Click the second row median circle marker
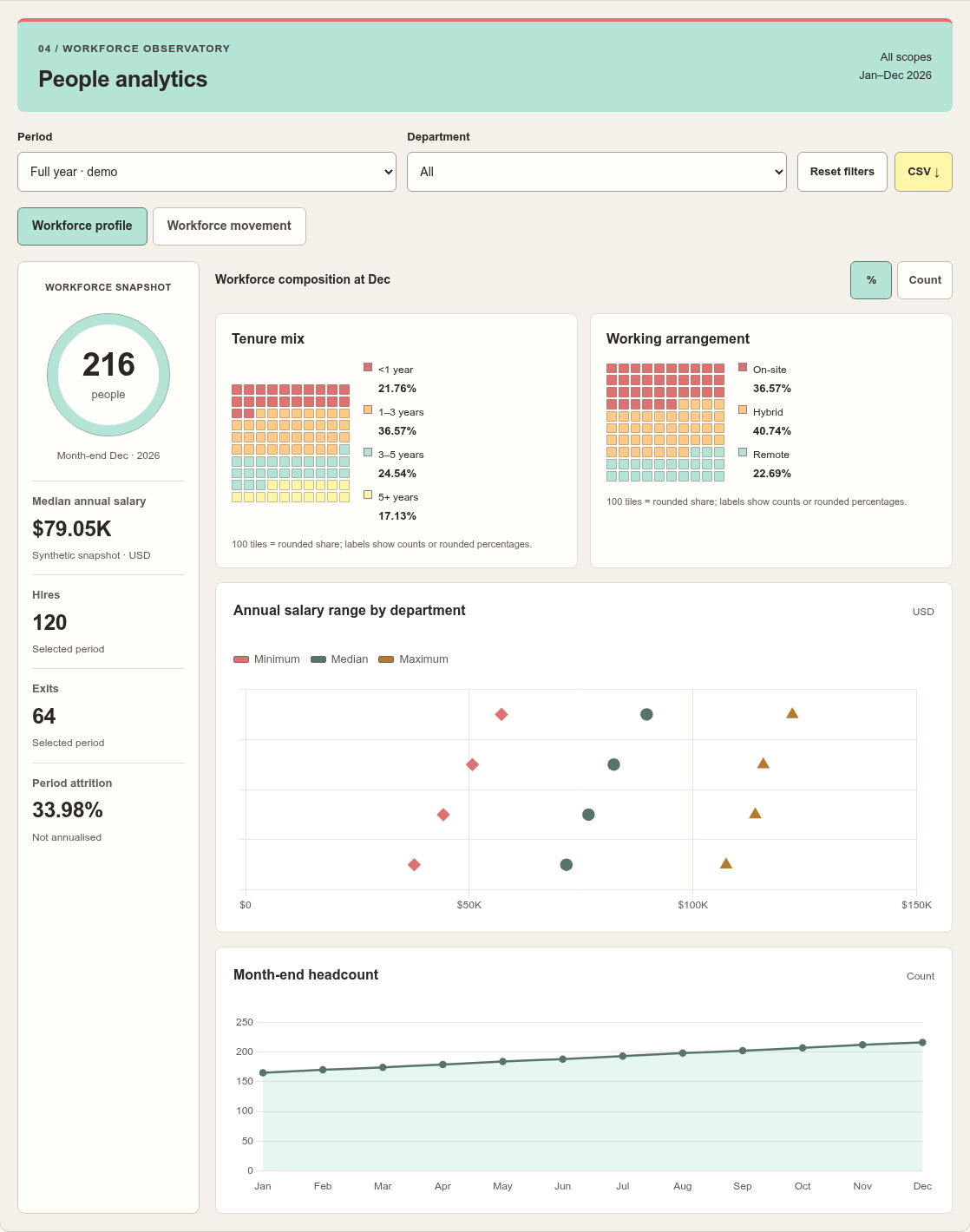 (x=613, y=764)
